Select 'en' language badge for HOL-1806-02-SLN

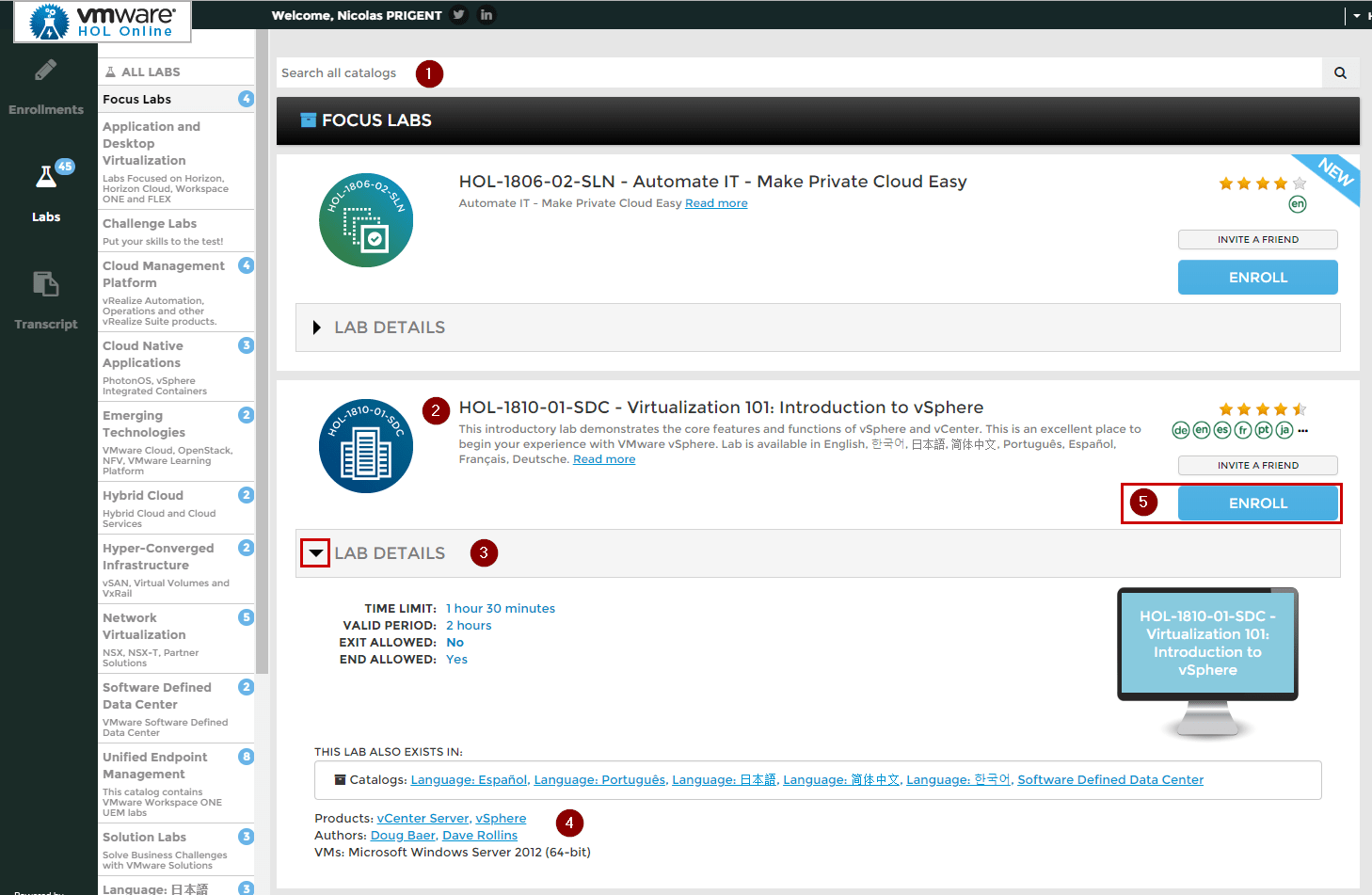coord(1298,204)
